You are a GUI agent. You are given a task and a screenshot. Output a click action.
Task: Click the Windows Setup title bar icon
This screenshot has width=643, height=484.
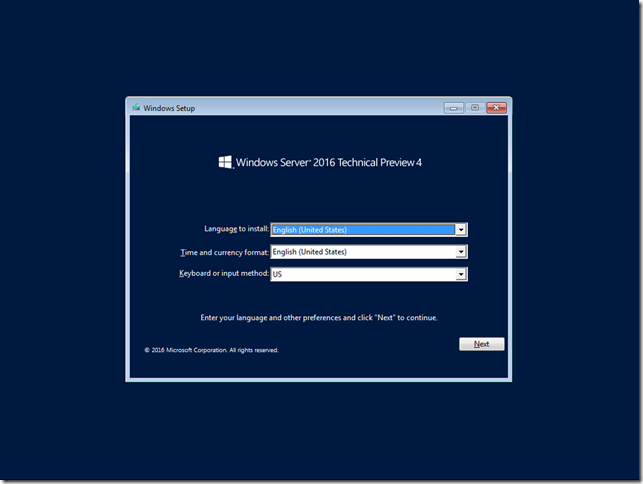tap(136, 107)
